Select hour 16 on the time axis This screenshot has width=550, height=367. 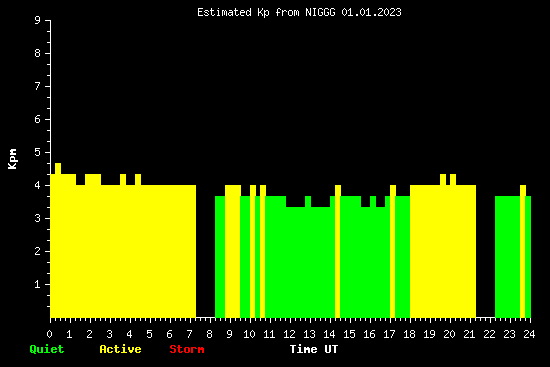pos(369,334)
